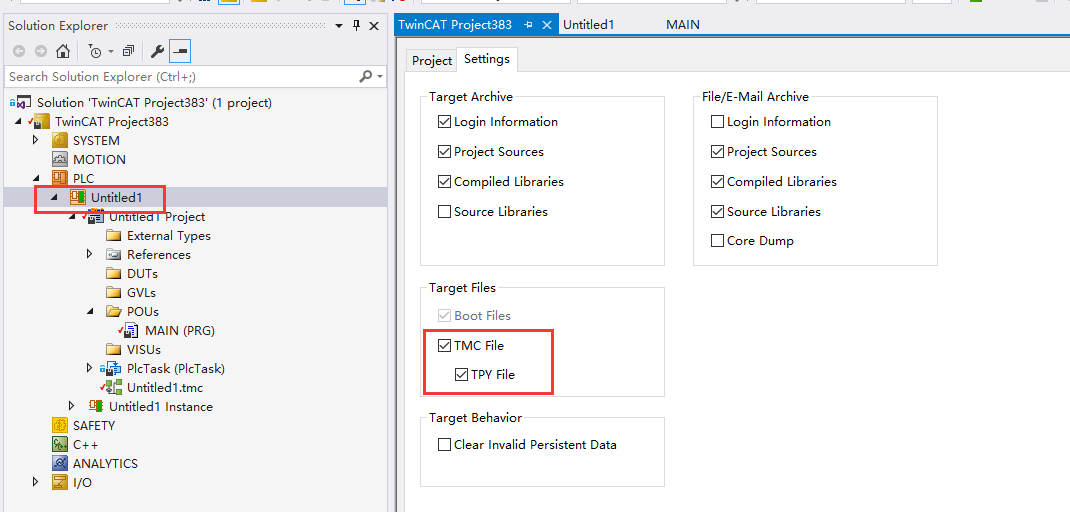Expand the References node
This screenshot has width=1070, height=512.
pyautogui.click(x=89, y=255)
